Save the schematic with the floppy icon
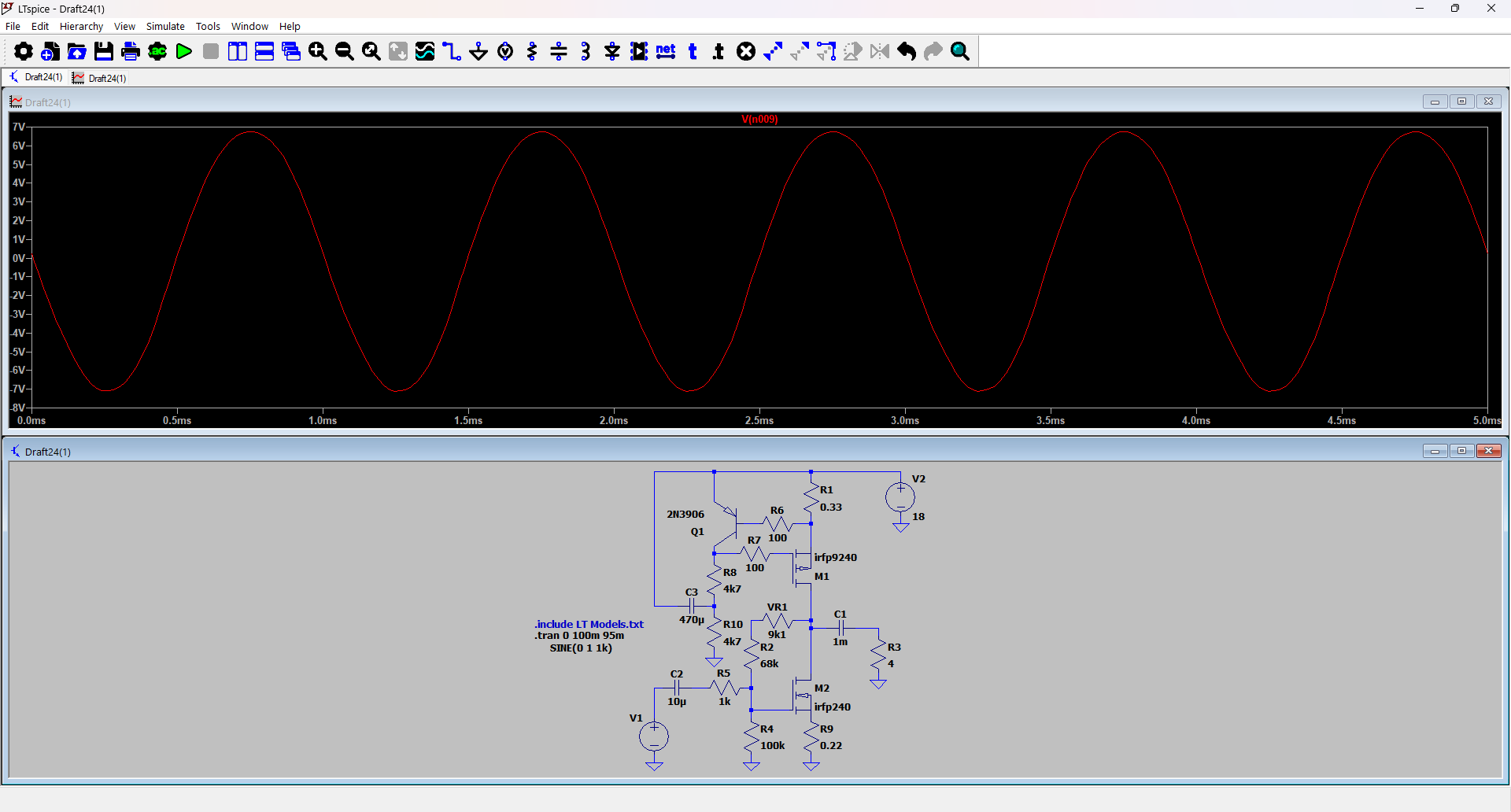 [104, 52]
